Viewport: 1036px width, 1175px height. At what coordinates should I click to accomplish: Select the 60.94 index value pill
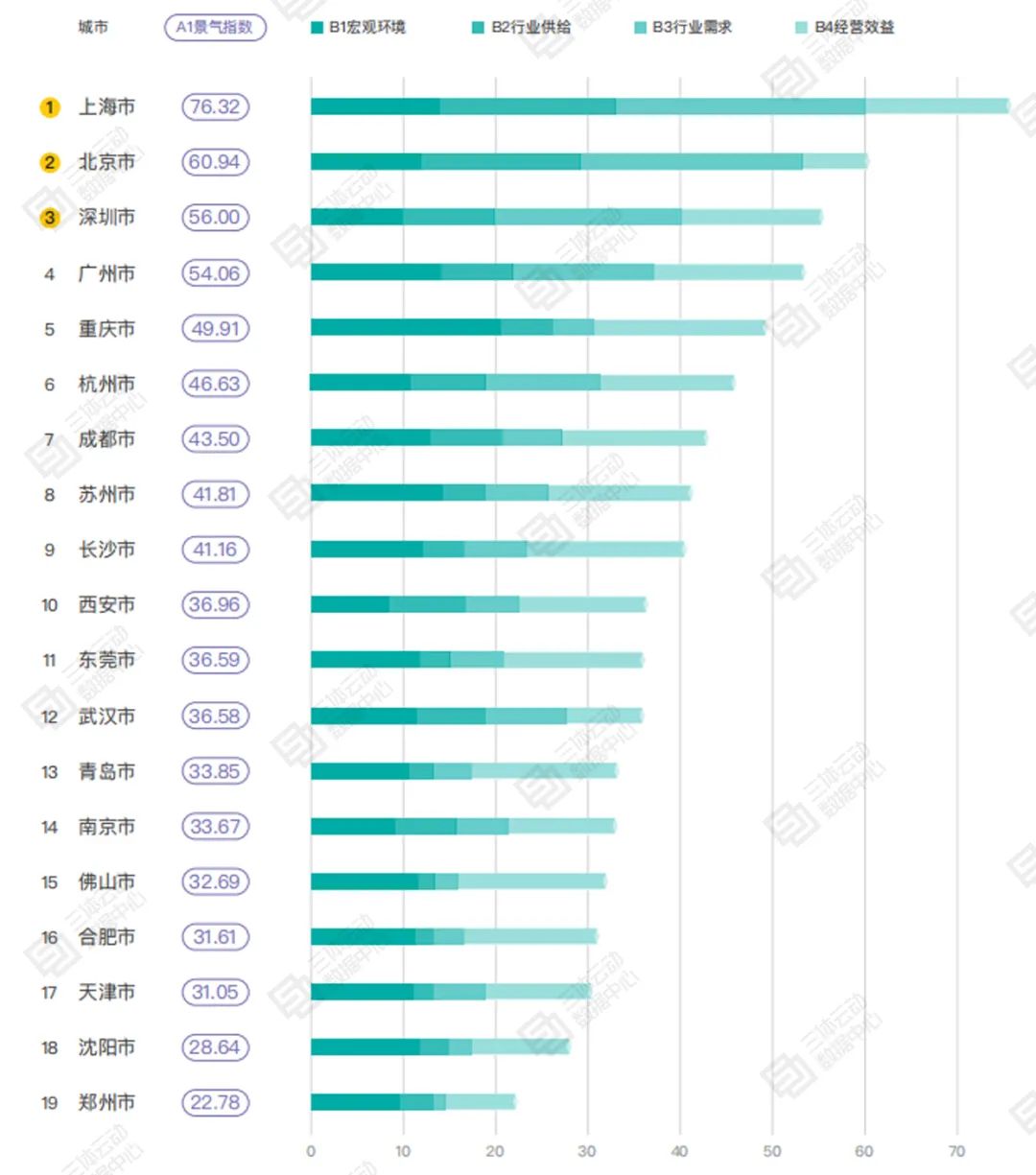click(215, 162)
